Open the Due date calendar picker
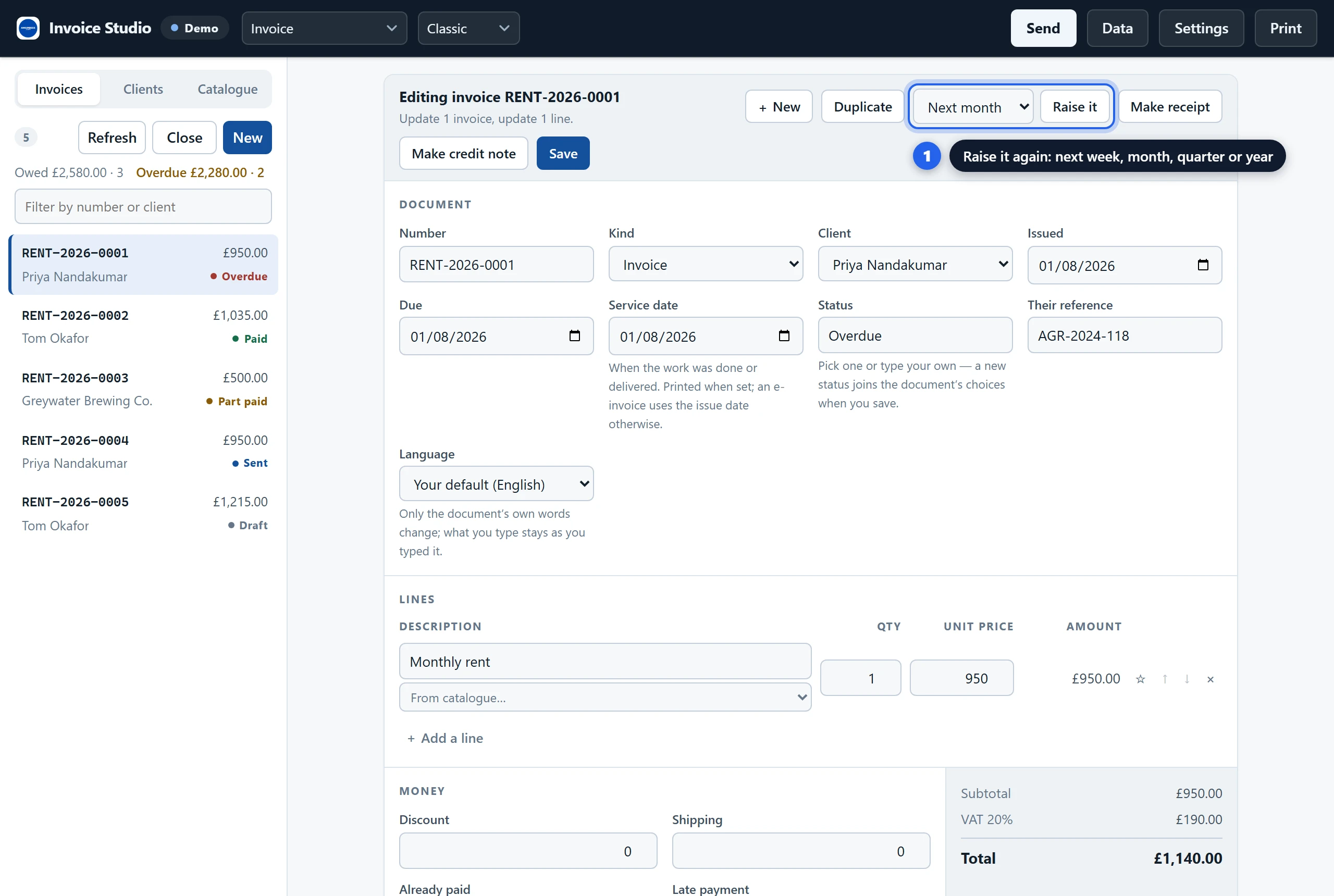The image size is (1334, 896). tap(574, 336)
